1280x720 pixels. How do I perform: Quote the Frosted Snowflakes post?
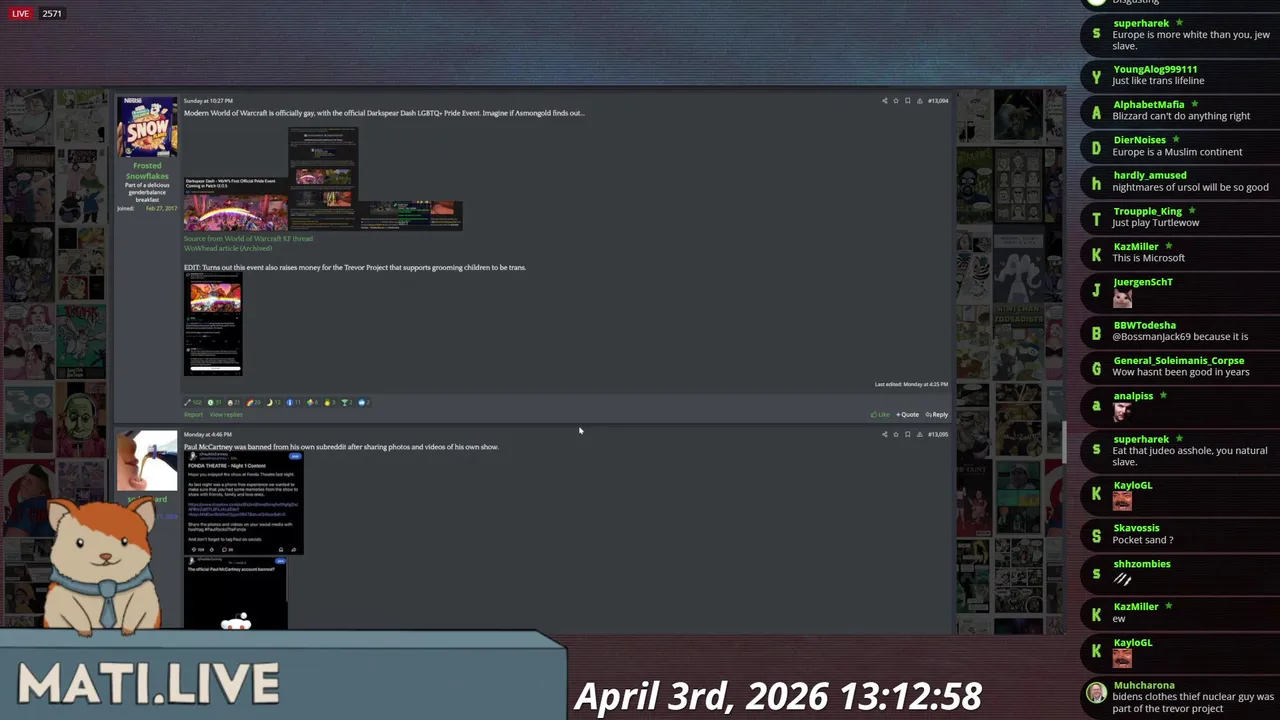(907, 414)
